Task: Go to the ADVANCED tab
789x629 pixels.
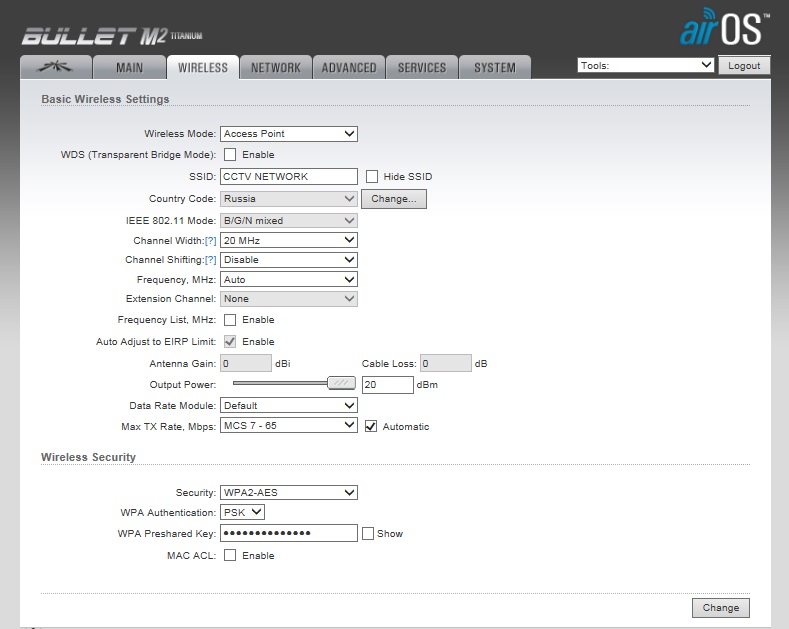Action: [349, 67]
